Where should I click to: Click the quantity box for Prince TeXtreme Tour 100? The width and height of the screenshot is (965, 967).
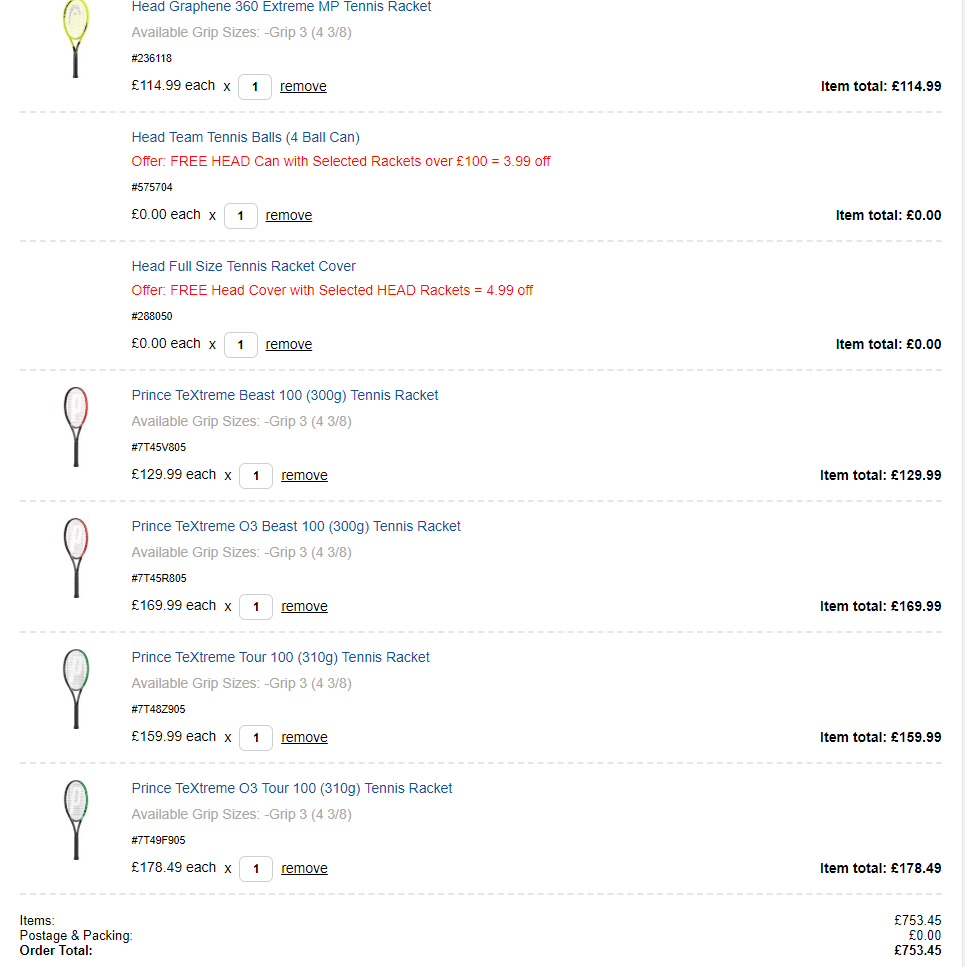(255, 738)
